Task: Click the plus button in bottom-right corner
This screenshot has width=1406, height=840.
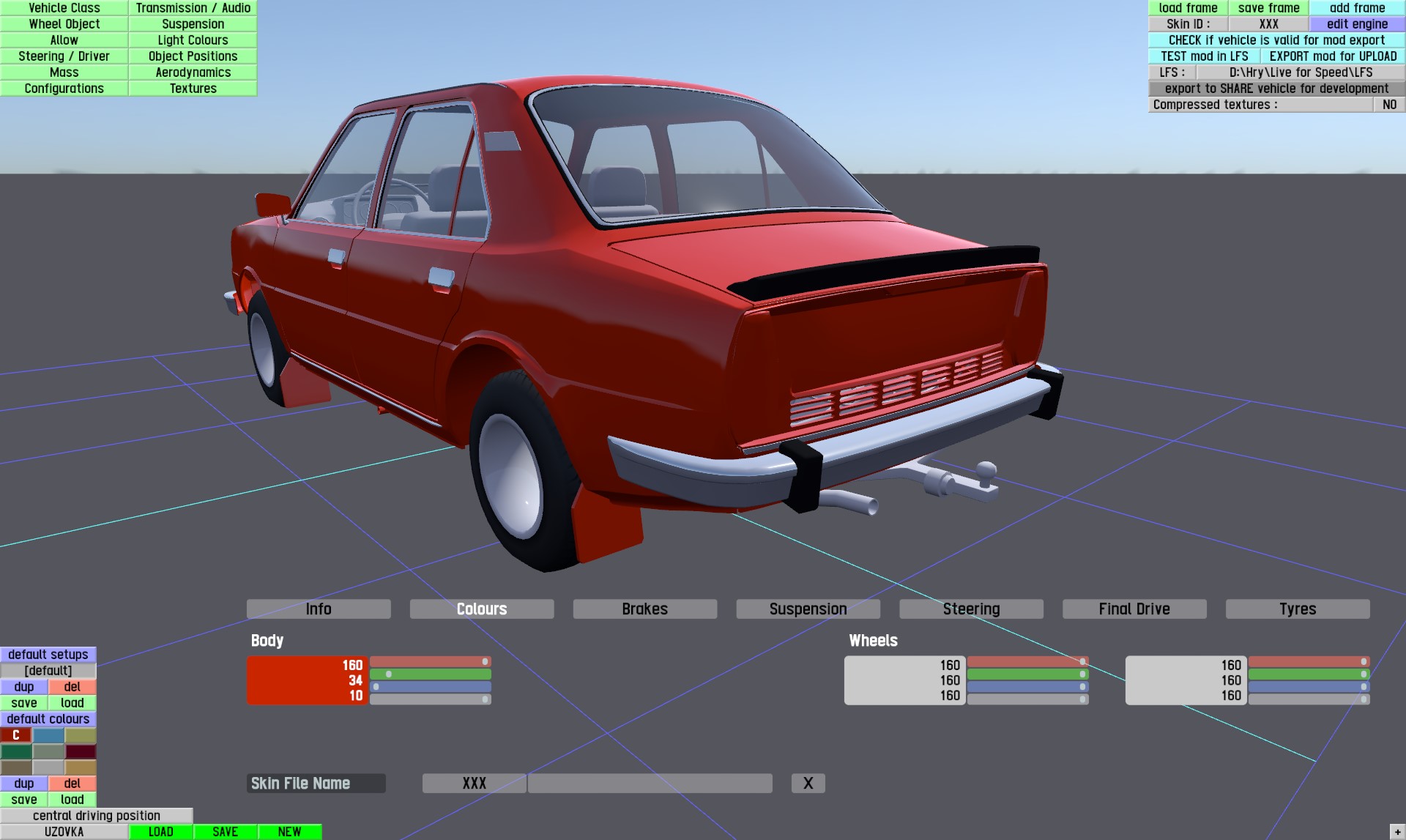Action: pos(1397,832)
